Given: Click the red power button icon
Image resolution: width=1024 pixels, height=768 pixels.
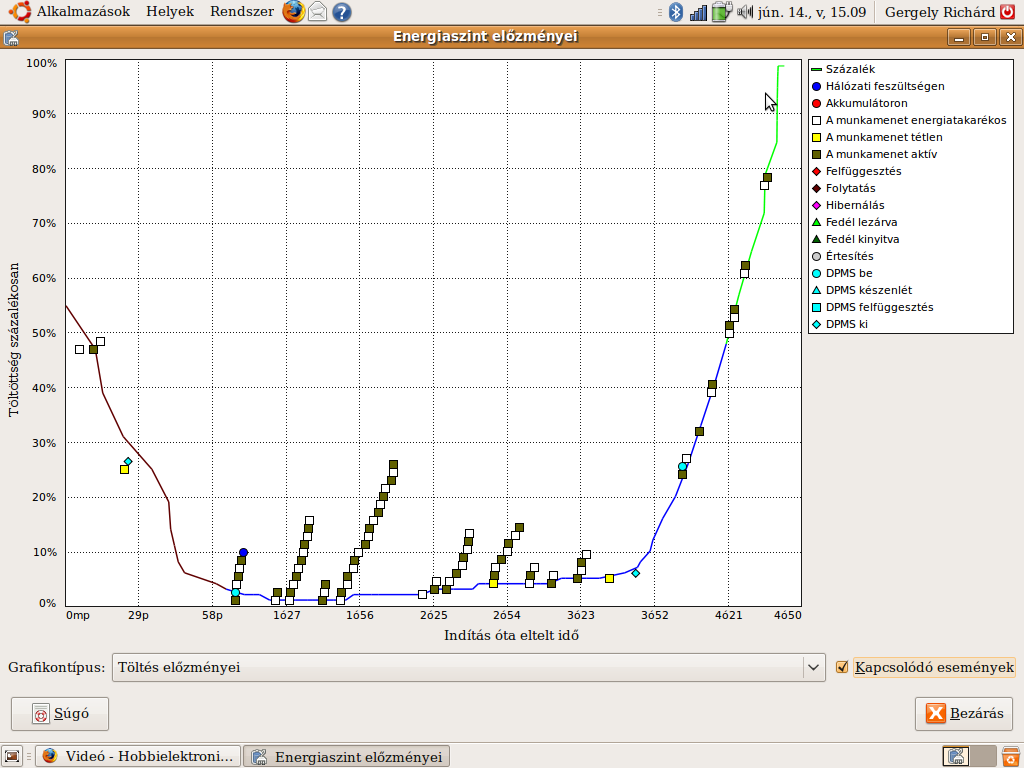Looking at the screenshot, I should point(1008,12).
